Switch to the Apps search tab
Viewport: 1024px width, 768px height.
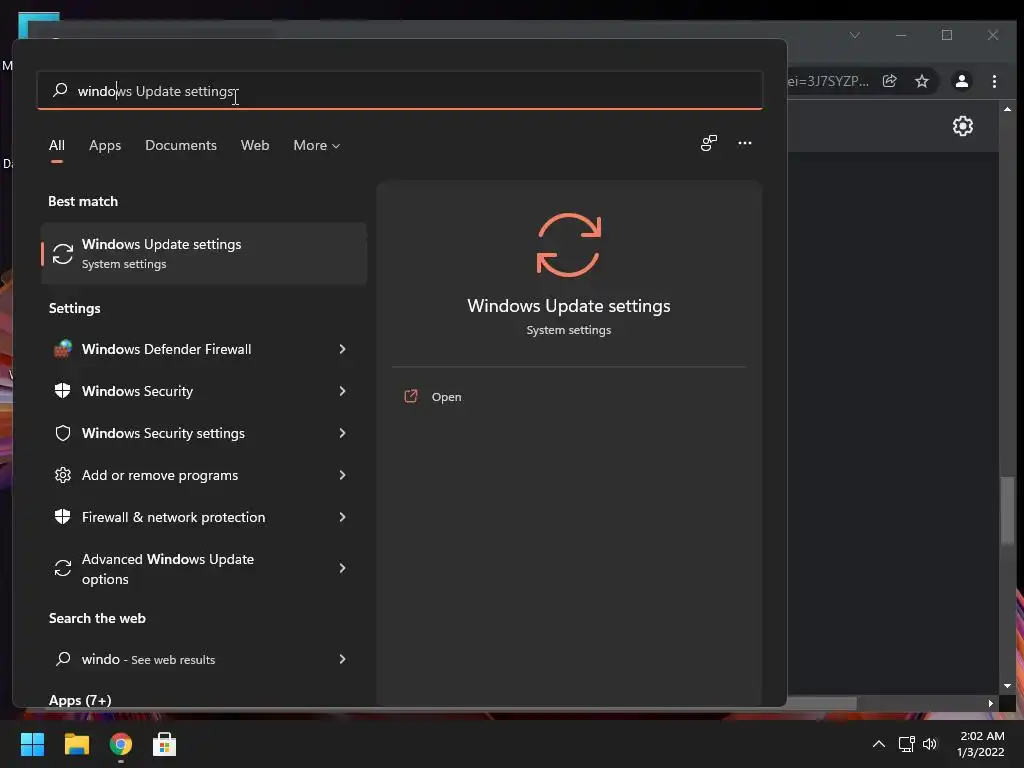pos(105,145)
